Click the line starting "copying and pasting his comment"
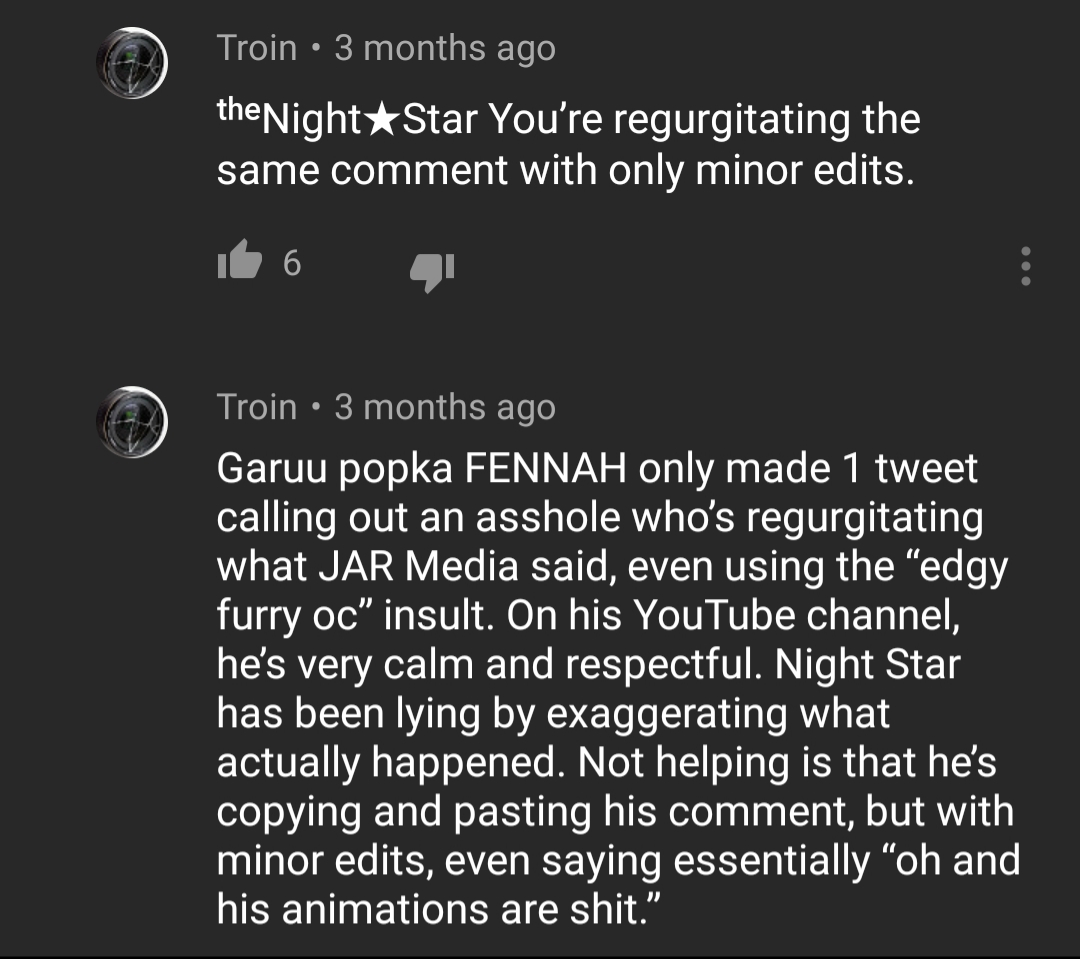The height and width of the screenshot is (959, 1080). pyautogui.click(x=614, y=811)
